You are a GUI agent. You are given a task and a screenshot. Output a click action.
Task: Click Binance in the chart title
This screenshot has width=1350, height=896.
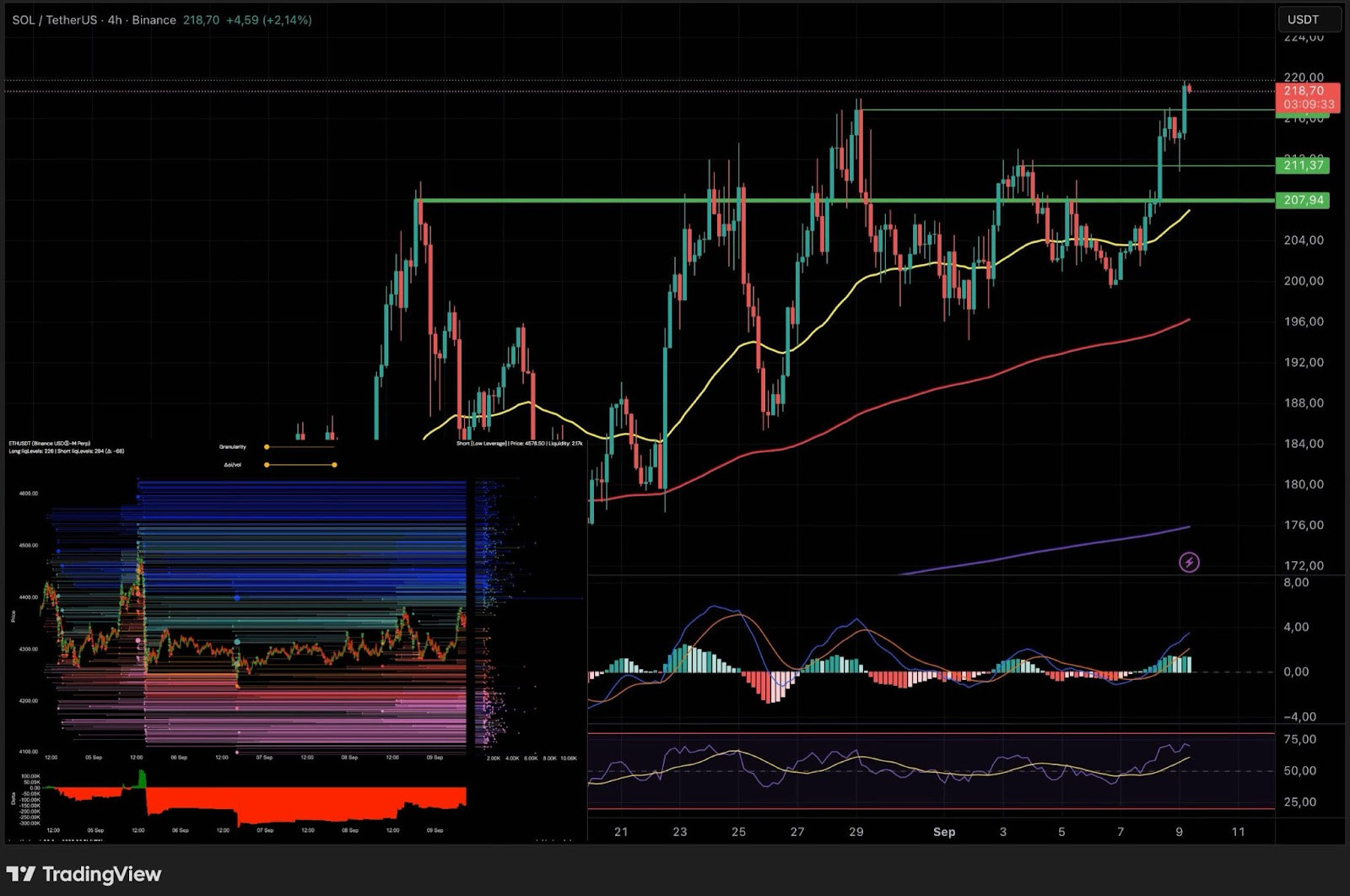pos(154,19)
